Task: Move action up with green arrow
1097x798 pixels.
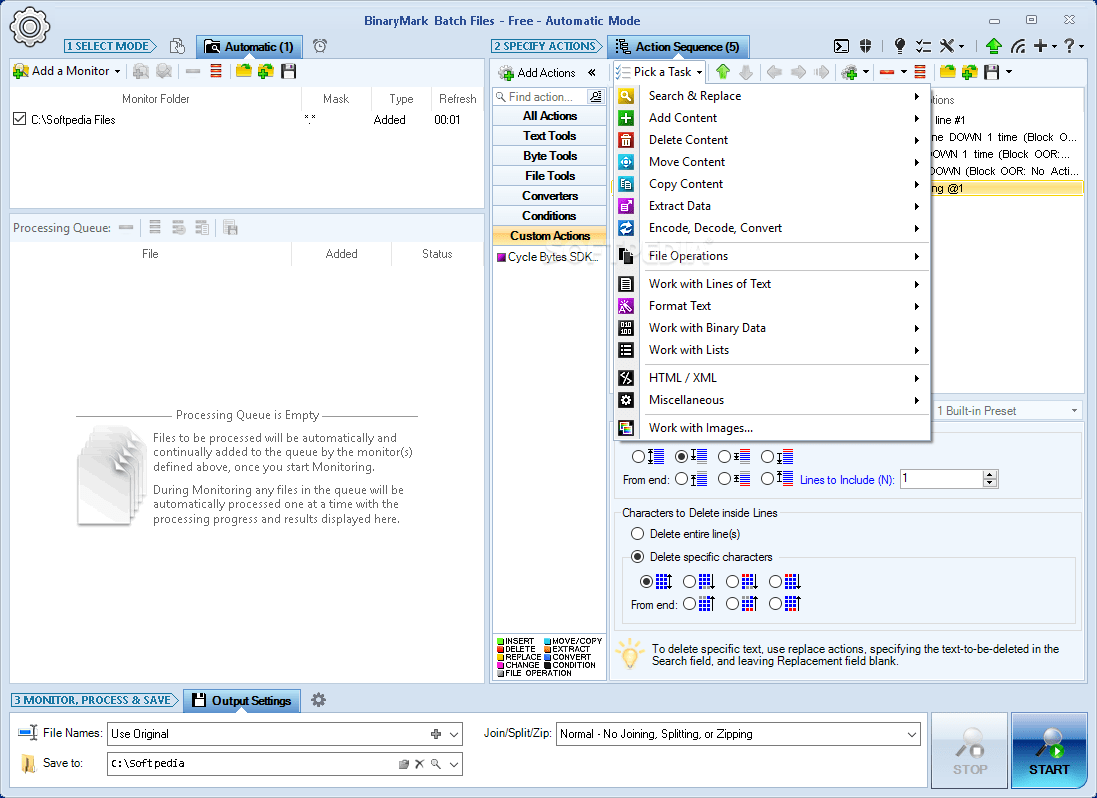Action: (x=723, y=71)
